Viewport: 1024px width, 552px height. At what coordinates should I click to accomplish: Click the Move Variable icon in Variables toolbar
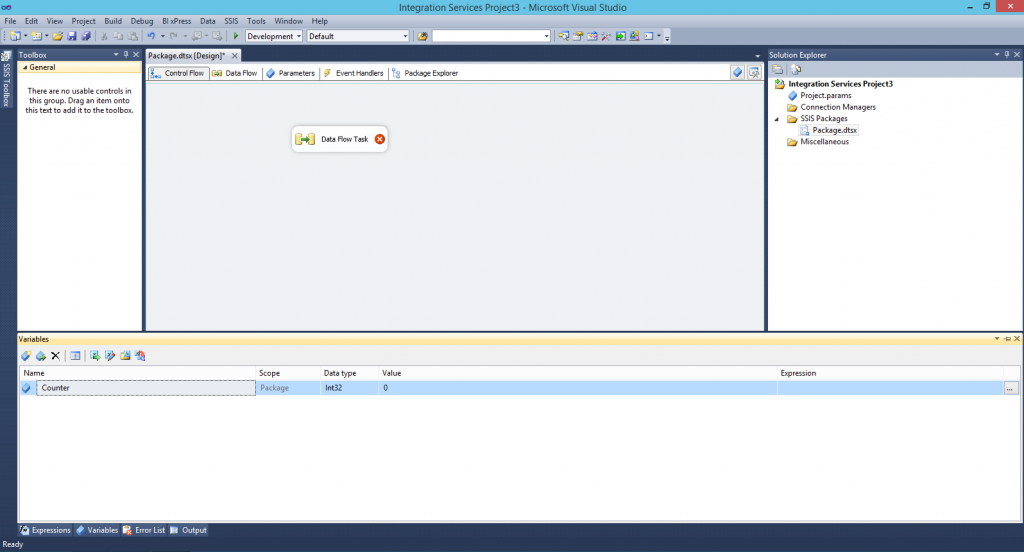coord(40,355)
